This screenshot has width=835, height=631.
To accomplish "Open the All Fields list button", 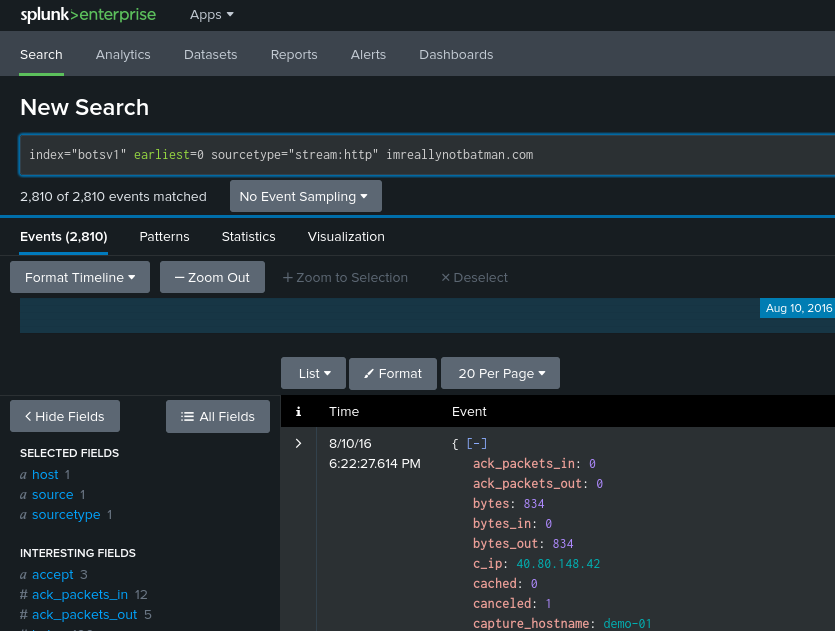I will (218, 416).
